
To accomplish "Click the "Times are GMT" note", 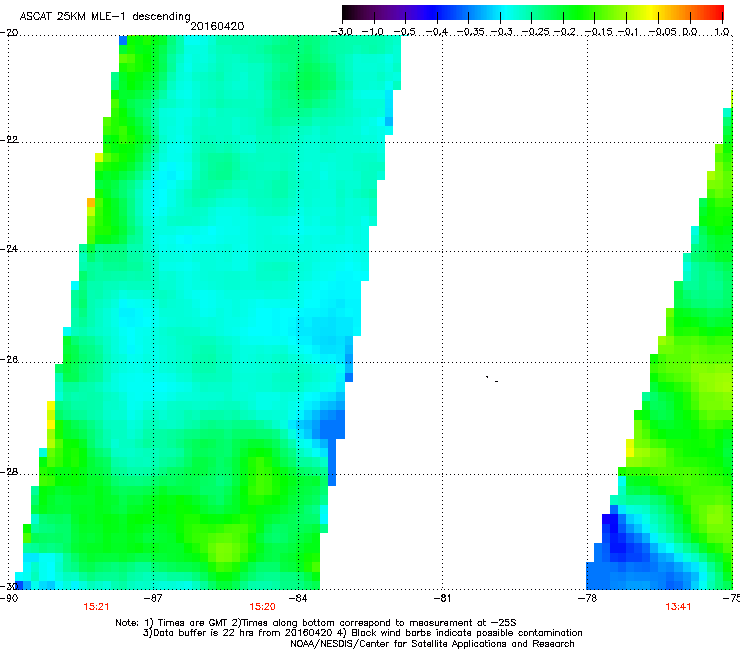I will [x=185, y=623].
